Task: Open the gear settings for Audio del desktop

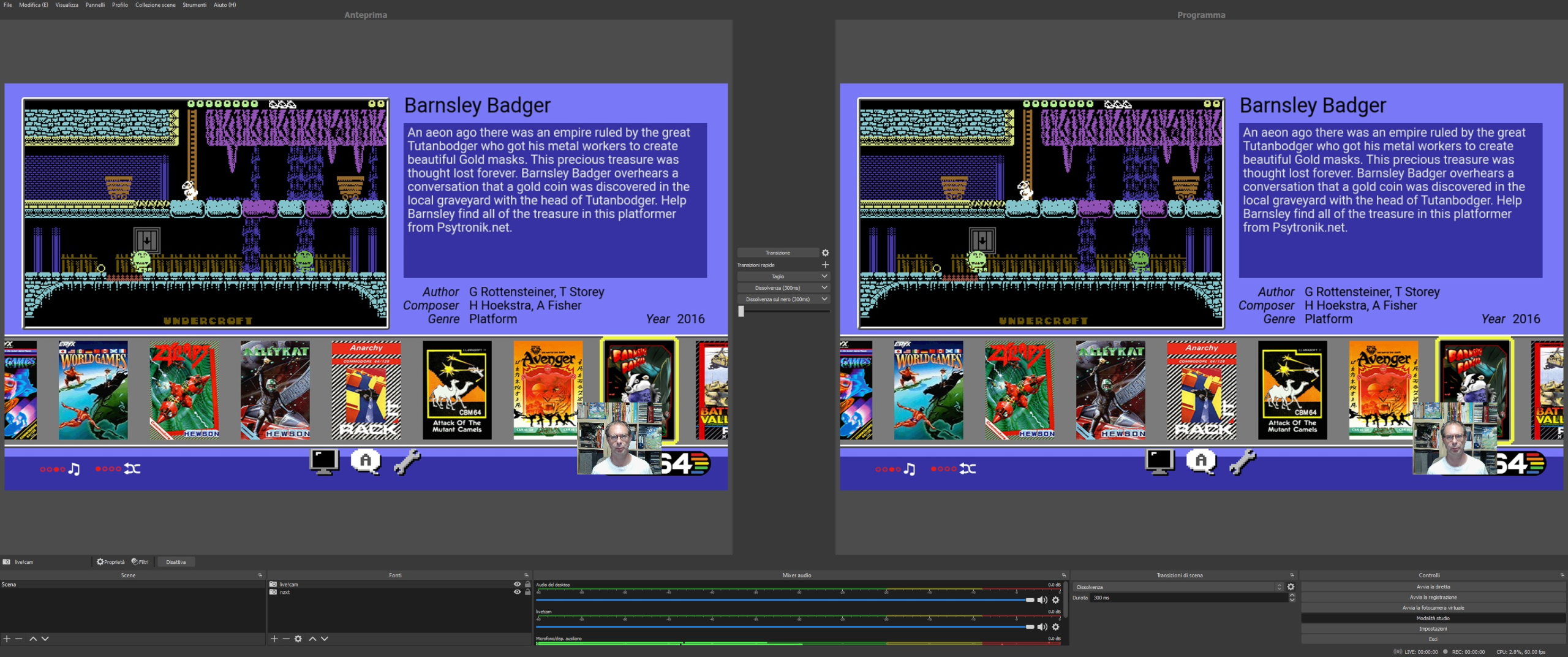Action: pyautogui.click(x=1055, y=600)
